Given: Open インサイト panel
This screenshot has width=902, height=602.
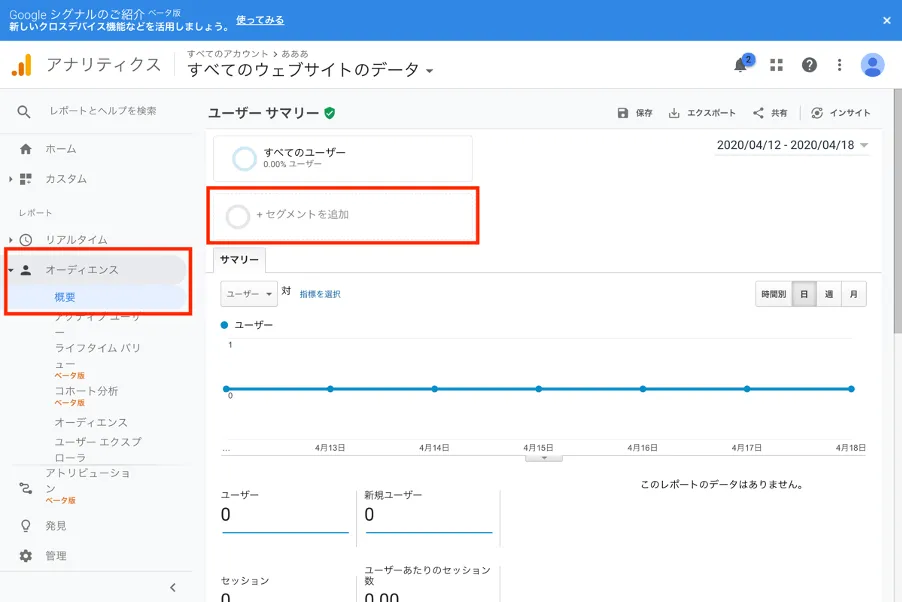Looking at the screenshot, I should point(840,113).
